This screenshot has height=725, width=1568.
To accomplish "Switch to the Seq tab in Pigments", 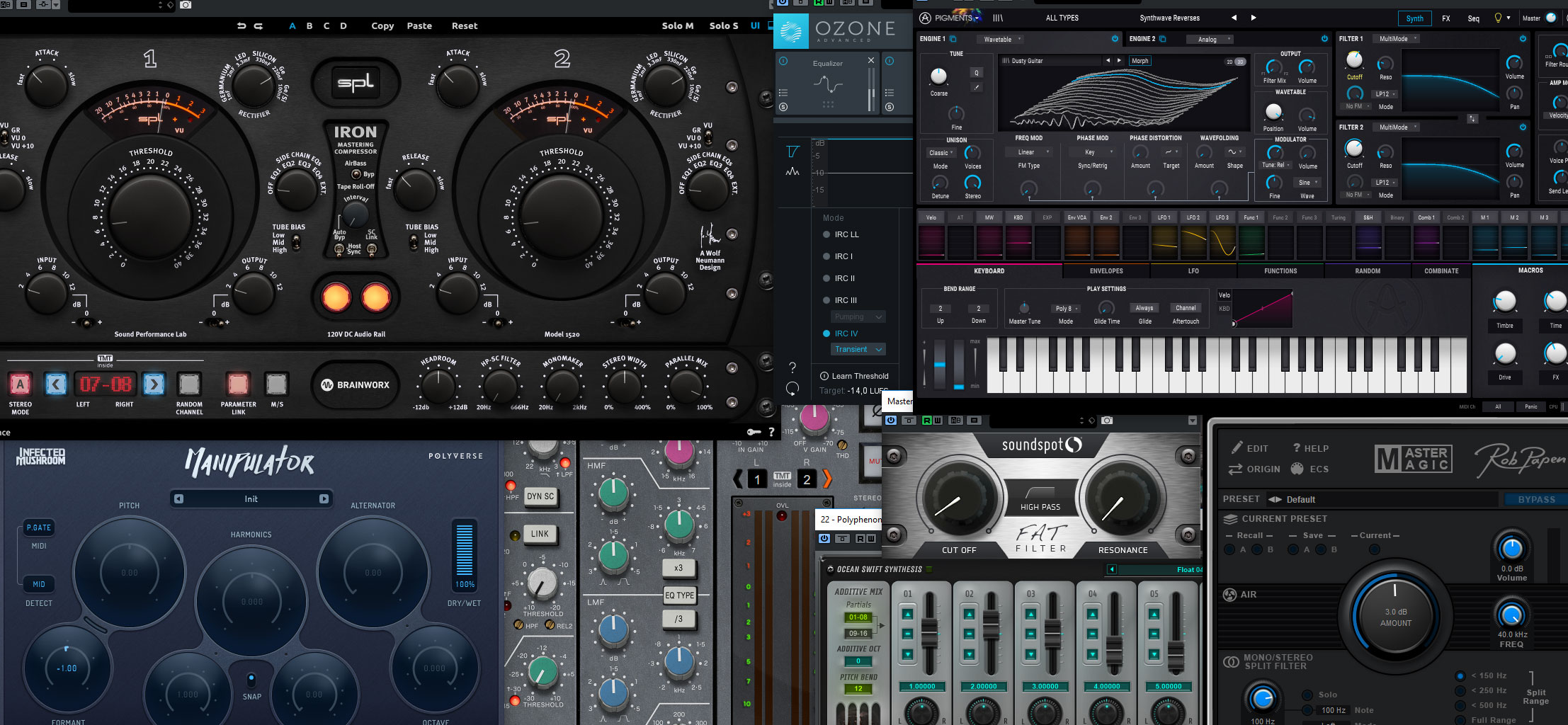I will pos(1474,18).
